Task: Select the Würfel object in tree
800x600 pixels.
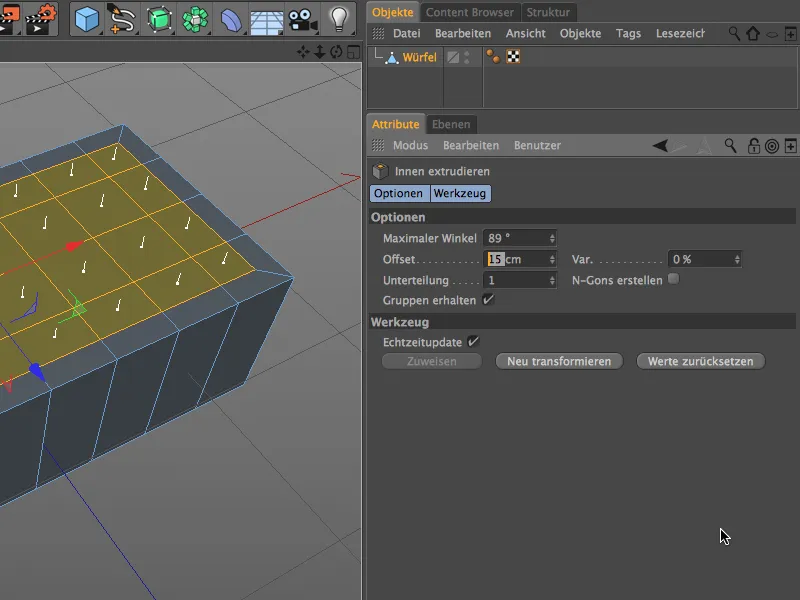Action: click(x=419, y=57)
